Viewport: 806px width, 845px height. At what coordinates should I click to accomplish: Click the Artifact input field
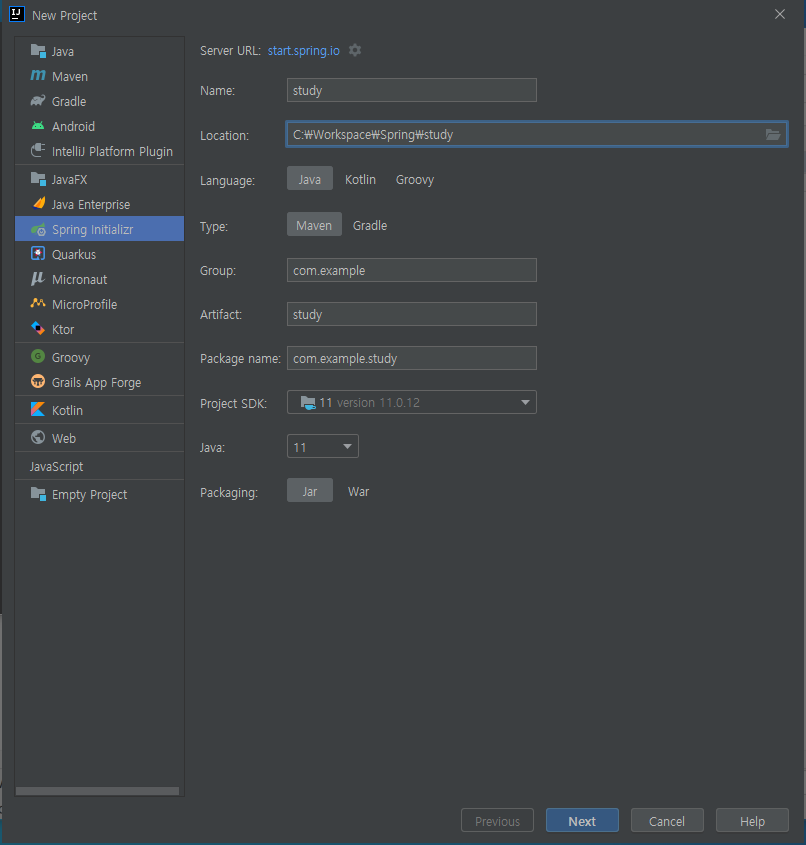pos(412,314)
